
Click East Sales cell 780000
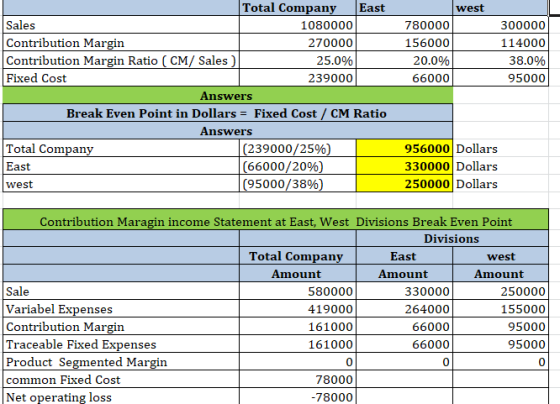pos(404,25)
